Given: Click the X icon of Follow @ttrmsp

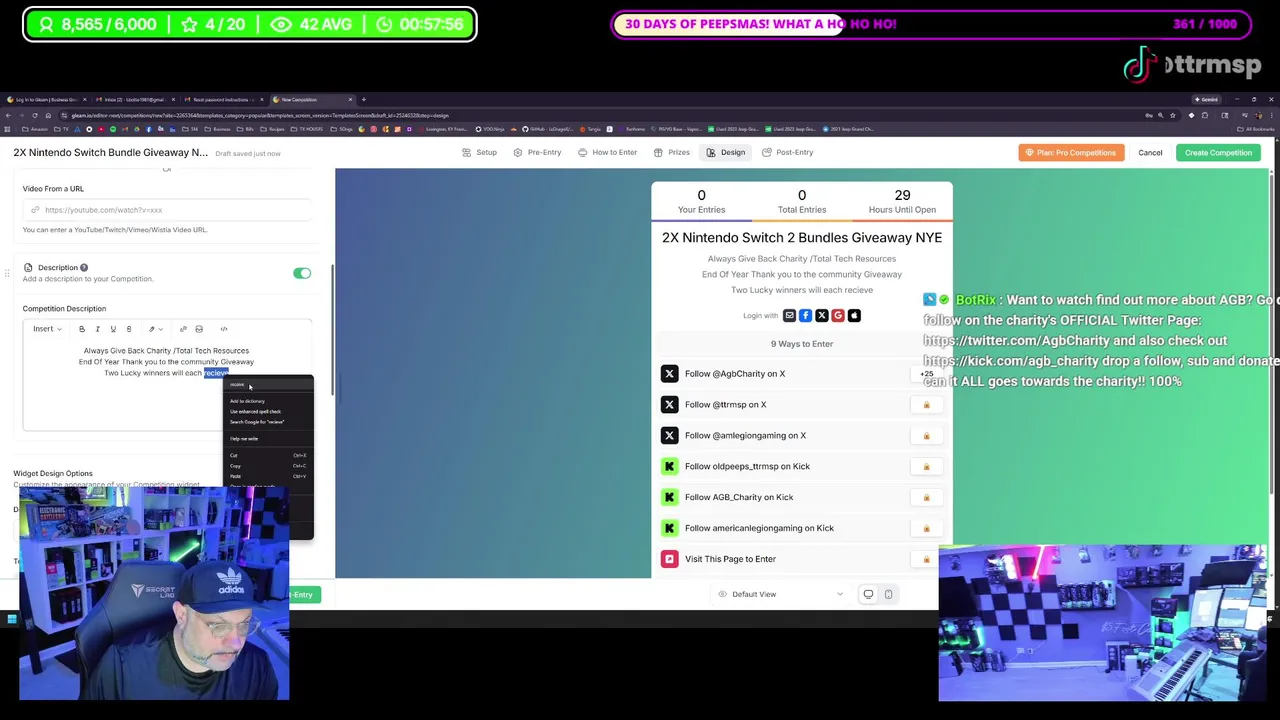Looking at the screenshot, I should (669, 405).
